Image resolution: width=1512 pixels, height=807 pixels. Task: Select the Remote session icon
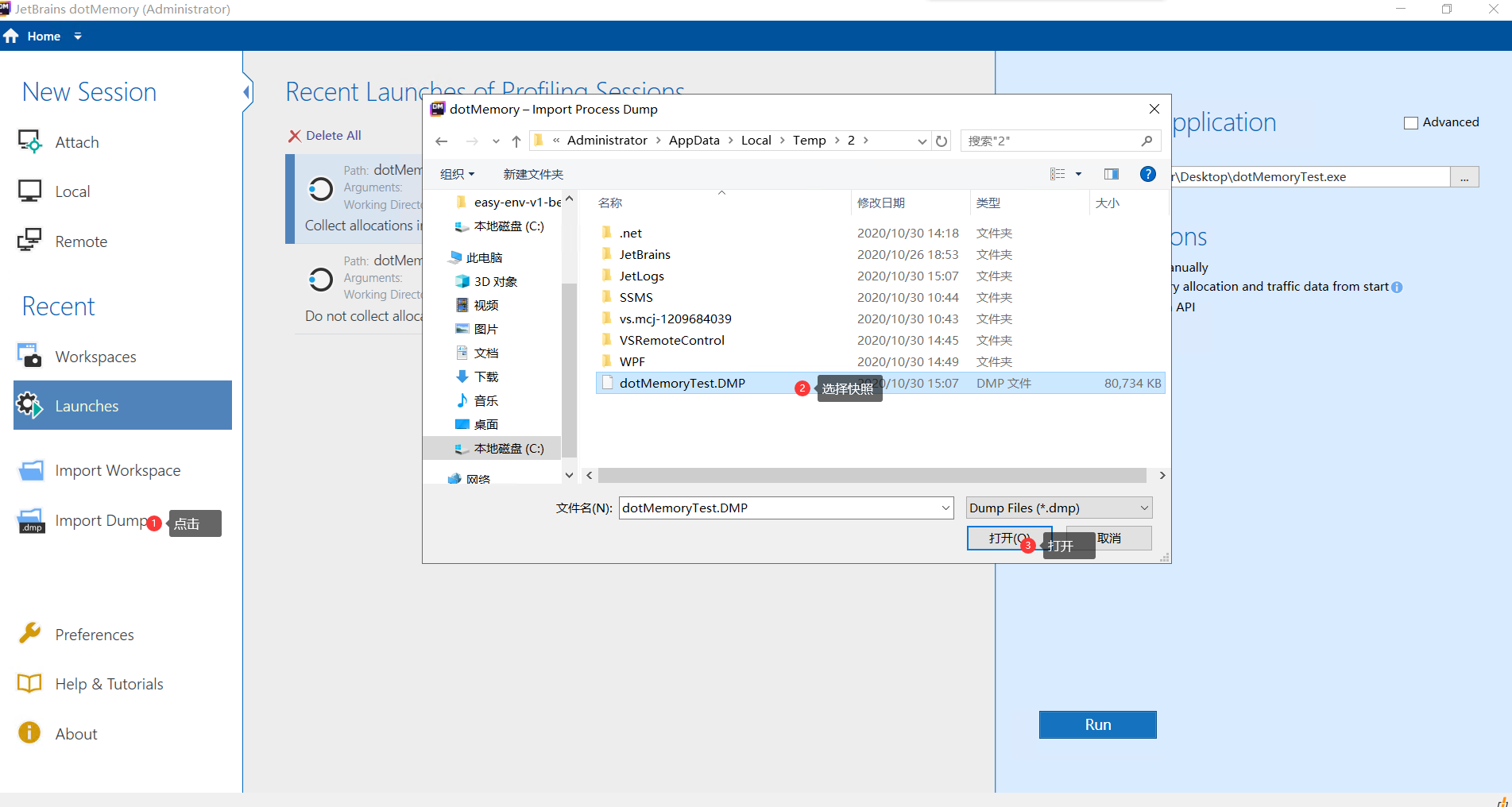30,240
